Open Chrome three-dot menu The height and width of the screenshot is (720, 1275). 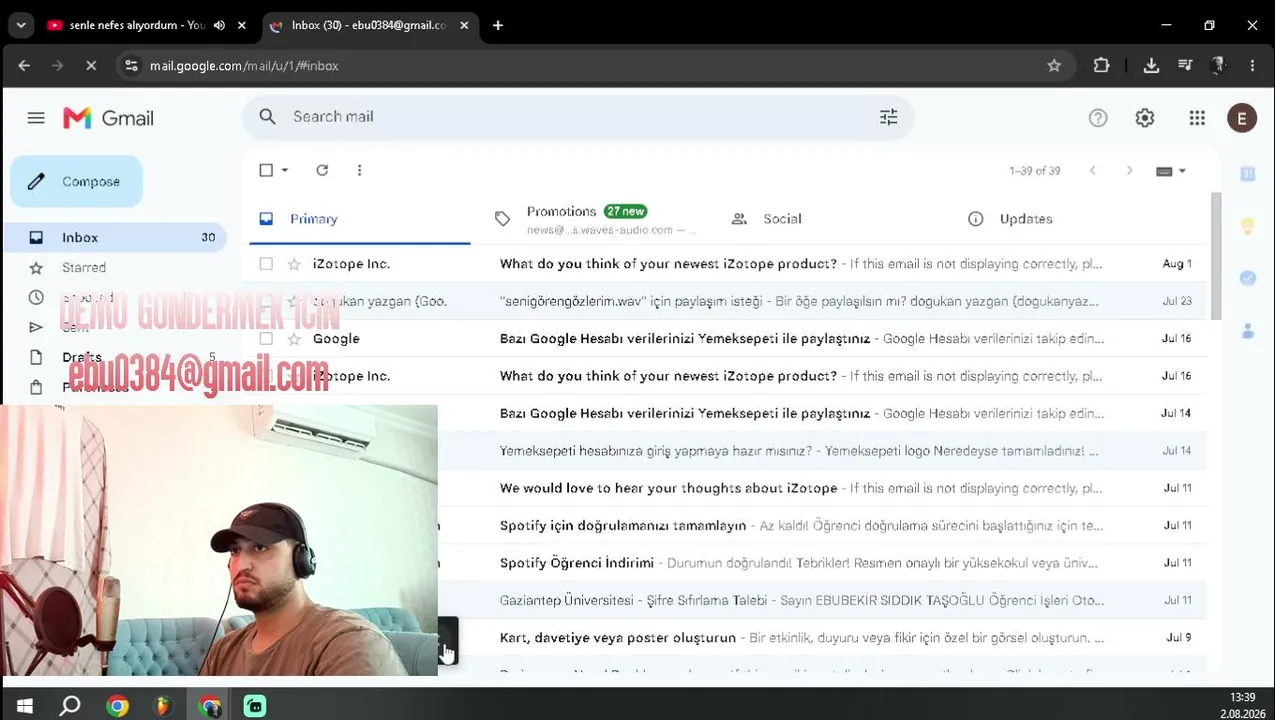(x=1252, y=66)
